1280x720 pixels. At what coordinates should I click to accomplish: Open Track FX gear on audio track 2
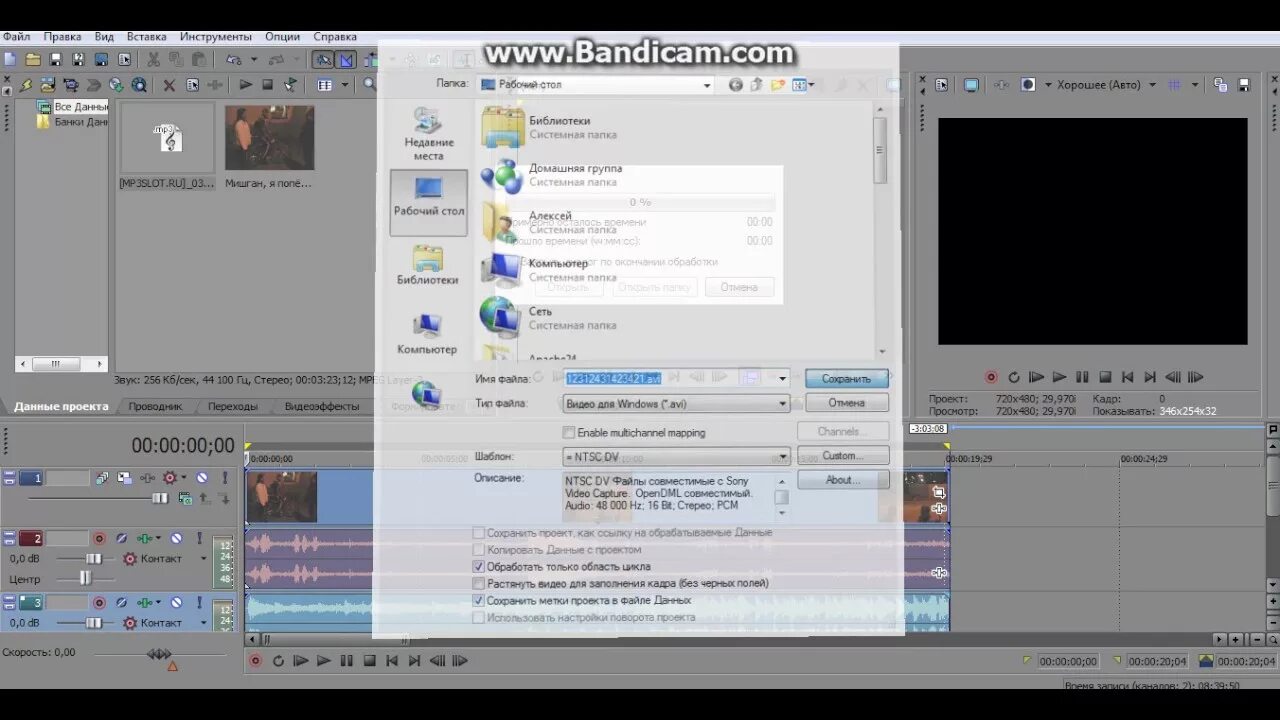[129, 559]
